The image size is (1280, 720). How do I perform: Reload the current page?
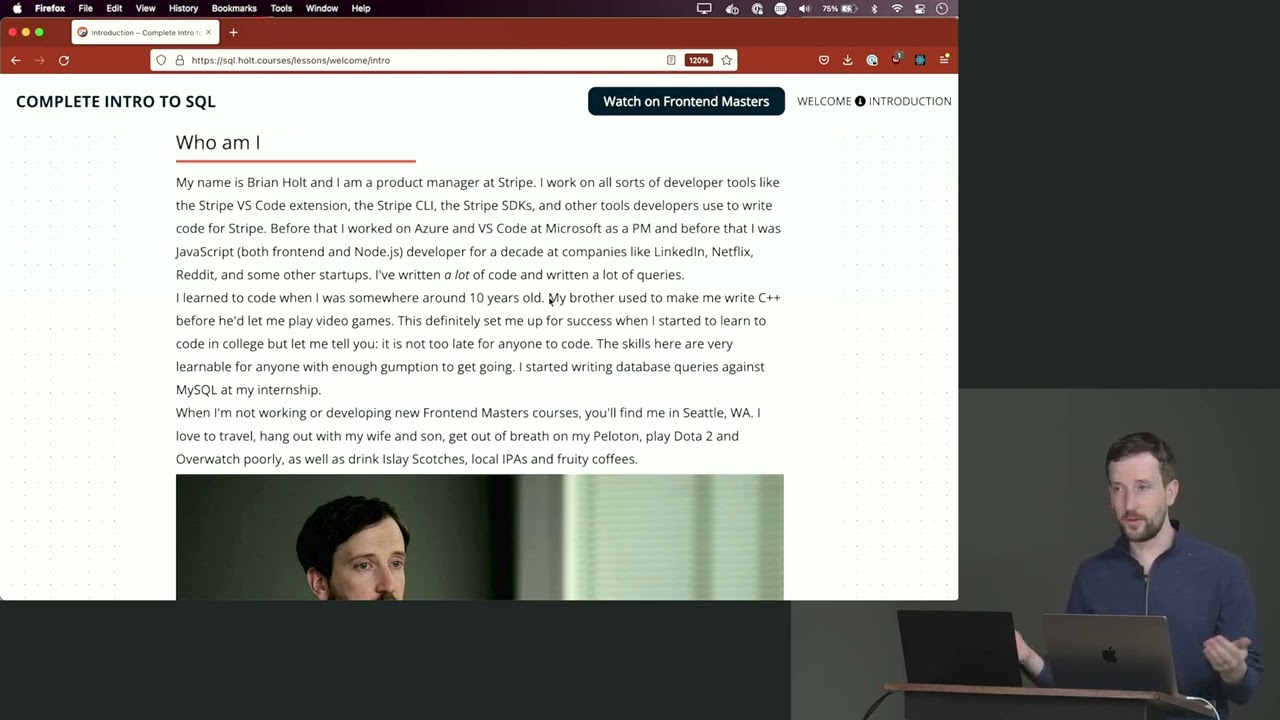point(64,60)
